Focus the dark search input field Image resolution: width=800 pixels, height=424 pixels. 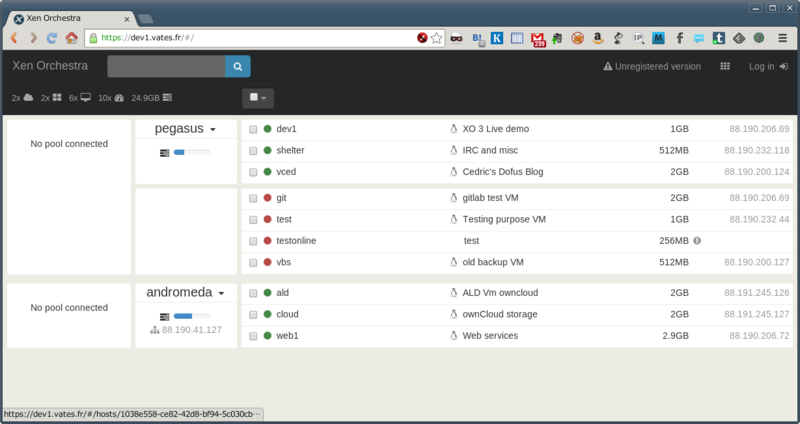tap(166, 66)
